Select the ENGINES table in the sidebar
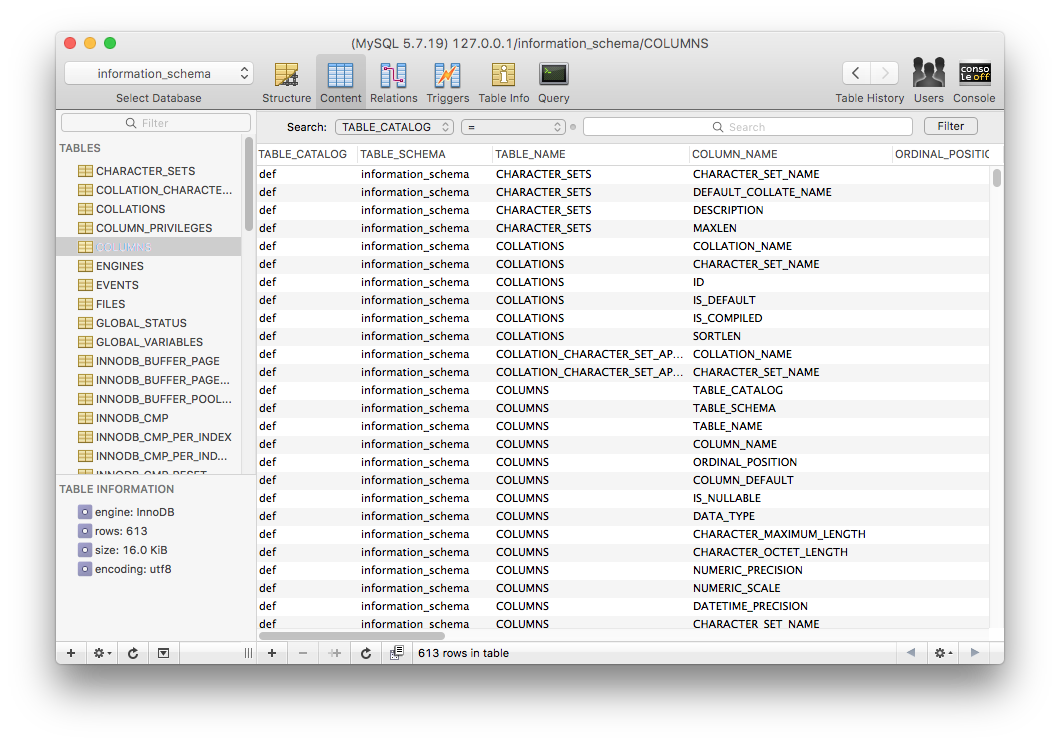 (x=120, y=266)
